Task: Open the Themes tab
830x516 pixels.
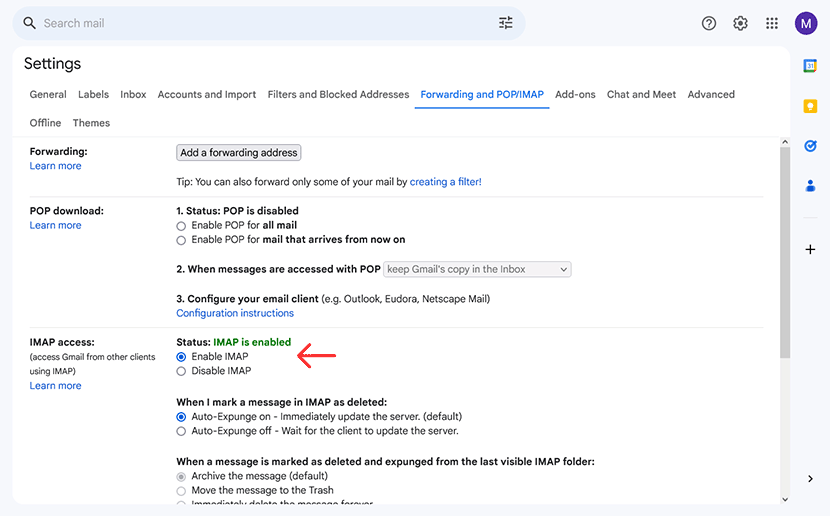Action: 91,123
